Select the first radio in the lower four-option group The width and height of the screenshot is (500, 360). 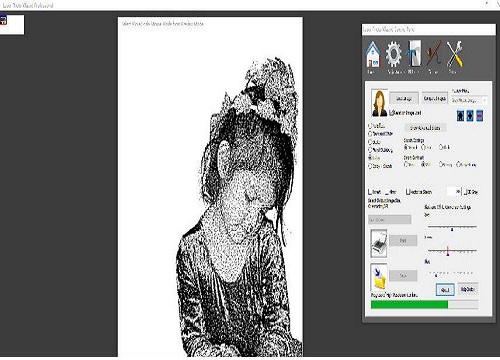tap(406, 164)
